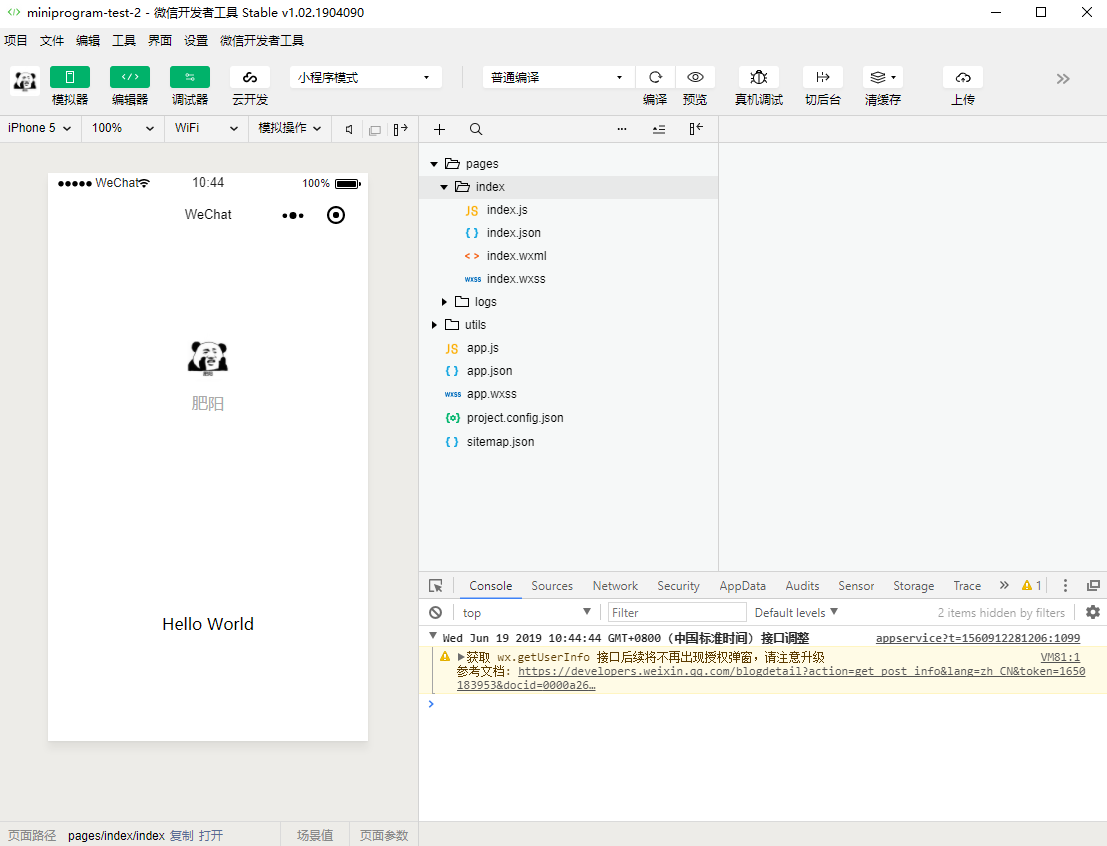Open the 界面 menu
Viewport: 1107px width, 846px height.
point(160,41)
